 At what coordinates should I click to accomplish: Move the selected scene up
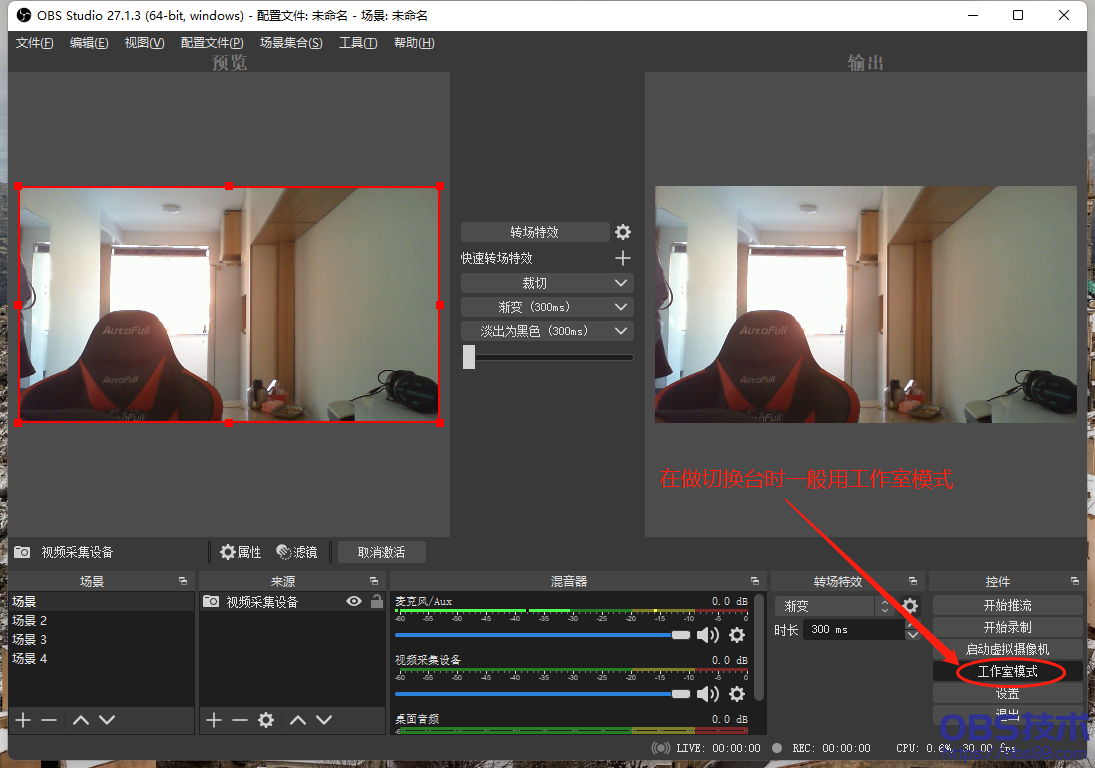point(81,720)
